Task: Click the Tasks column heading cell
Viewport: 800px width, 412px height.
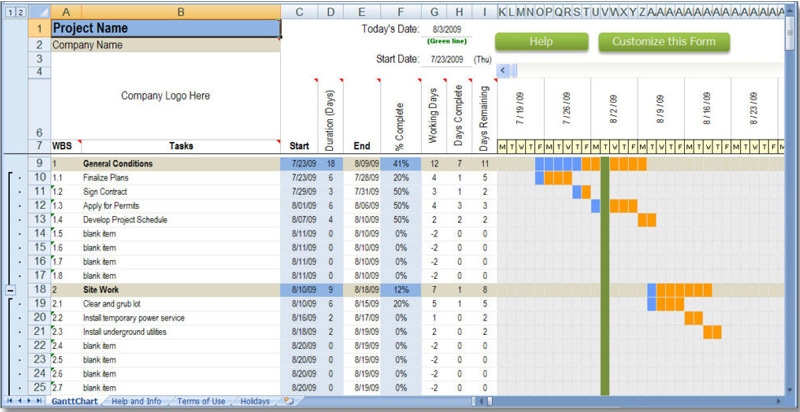Action: (x=181, y=146)
